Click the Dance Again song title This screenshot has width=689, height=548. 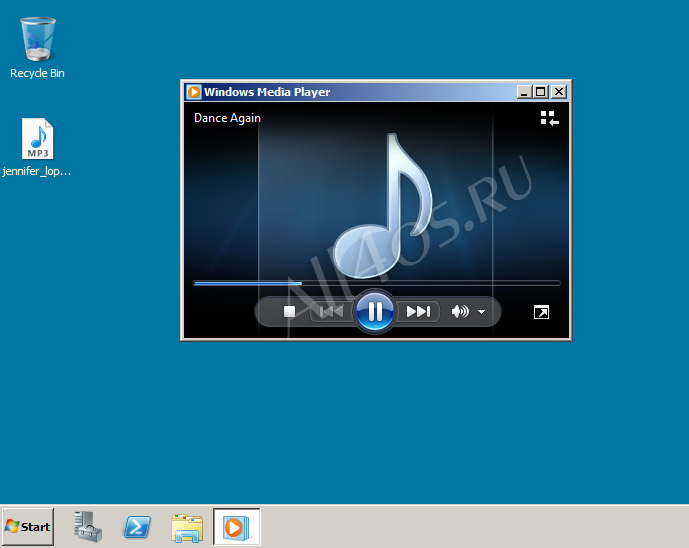(227, 118)
